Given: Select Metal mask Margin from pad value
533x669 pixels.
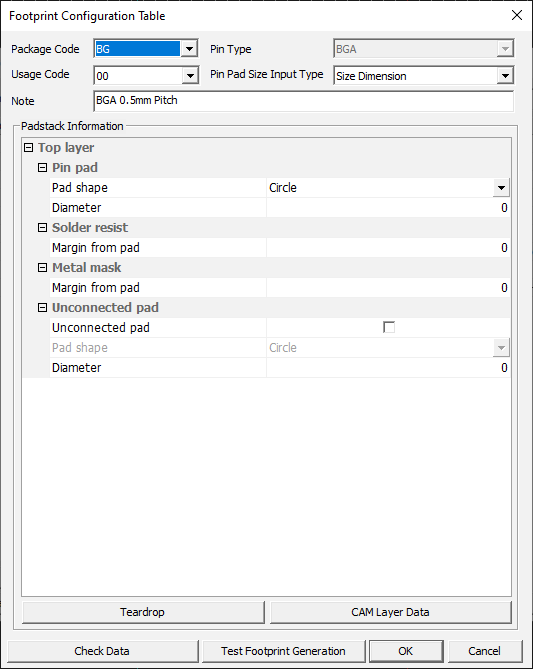Looking at the screenshot, I should click(388, 288).
